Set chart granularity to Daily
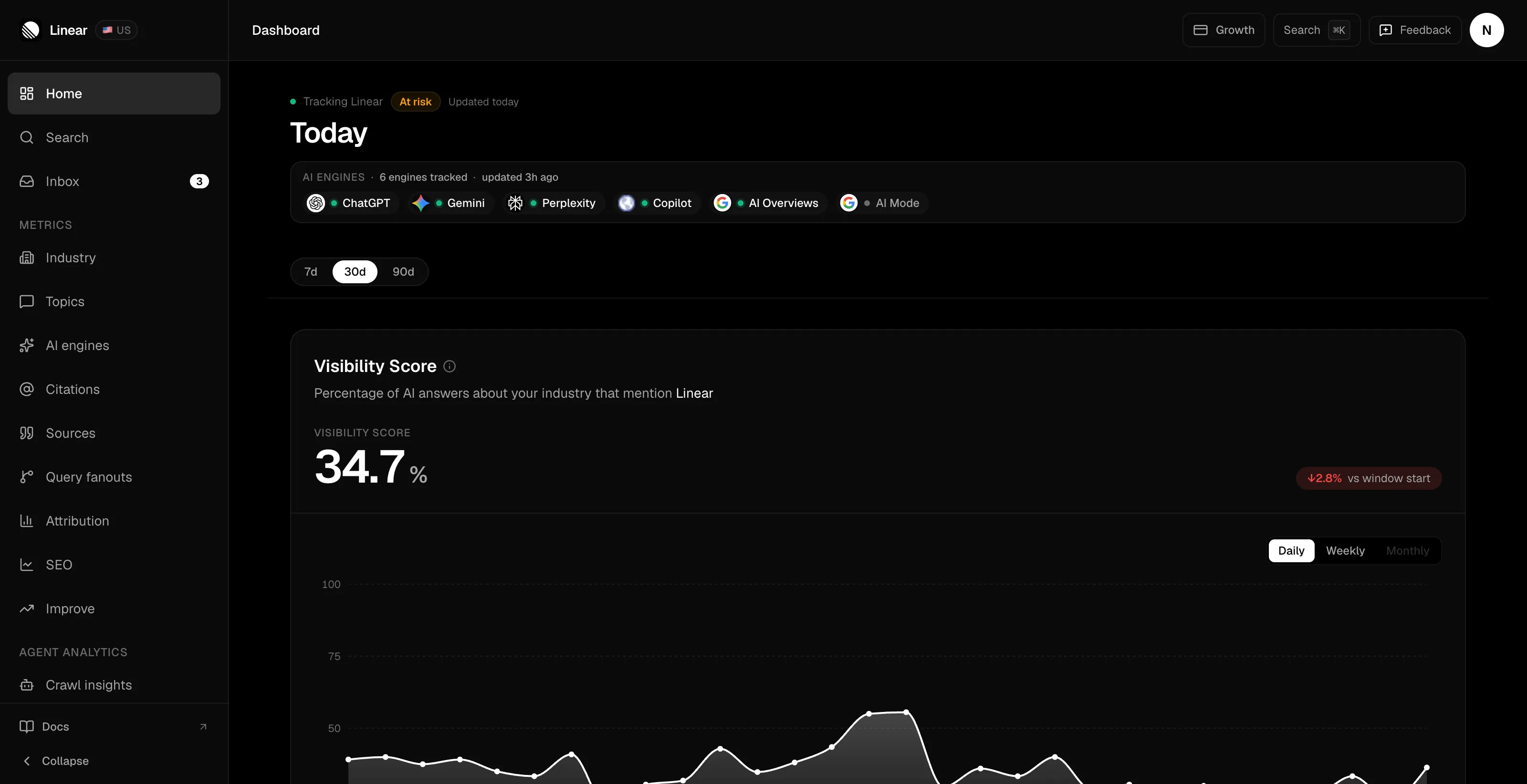Viewport: 1527px width, 784px height. click(1291, 551)
